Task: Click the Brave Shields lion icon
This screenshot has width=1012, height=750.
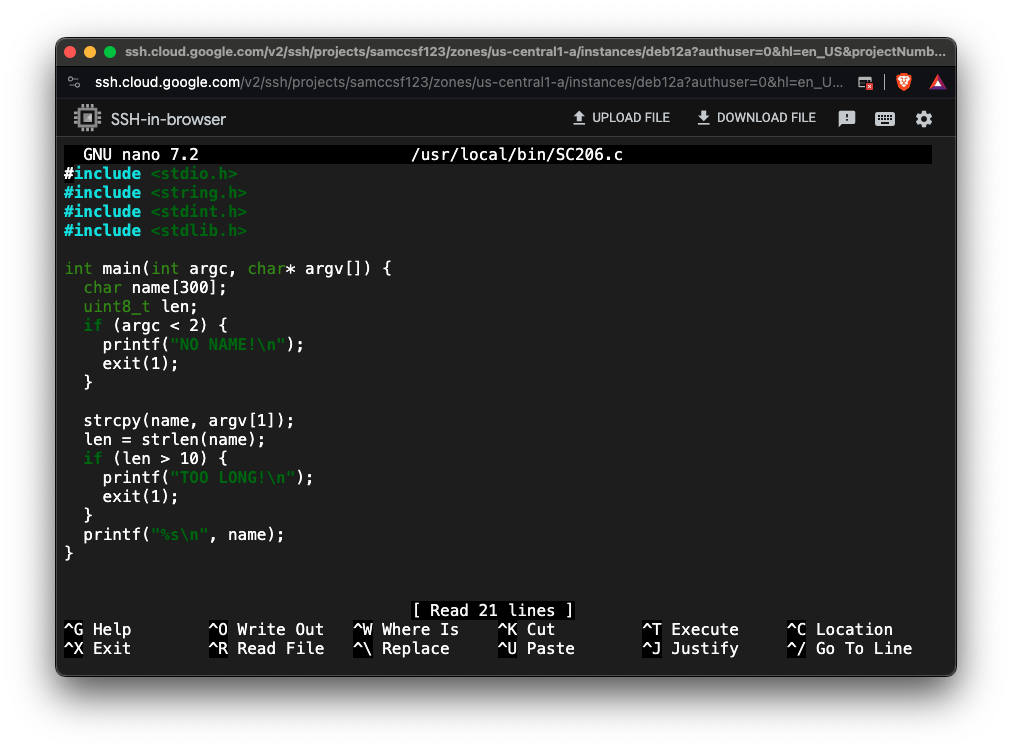Action: 904,82
